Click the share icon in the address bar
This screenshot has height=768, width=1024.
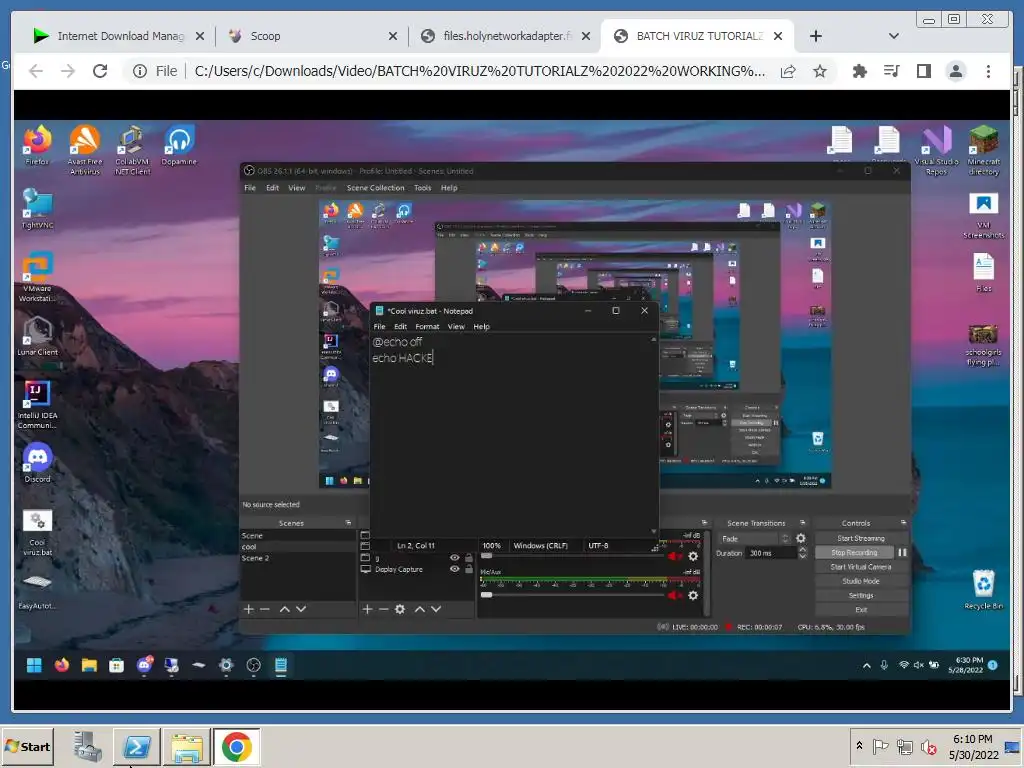point(788,71)
